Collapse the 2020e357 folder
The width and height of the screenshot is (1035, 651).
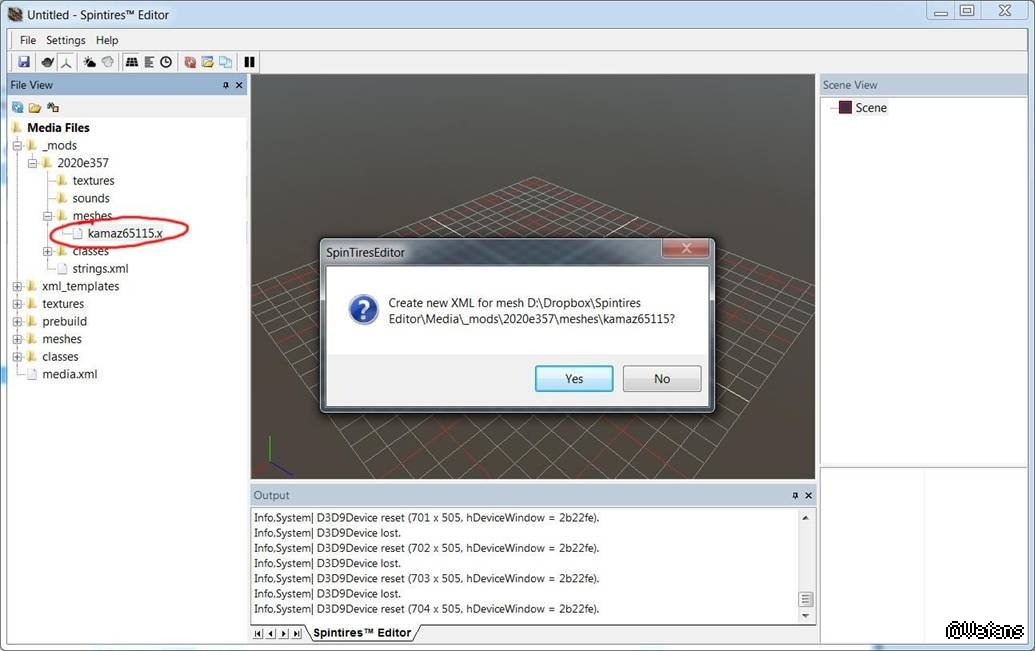tap(32, 163)
